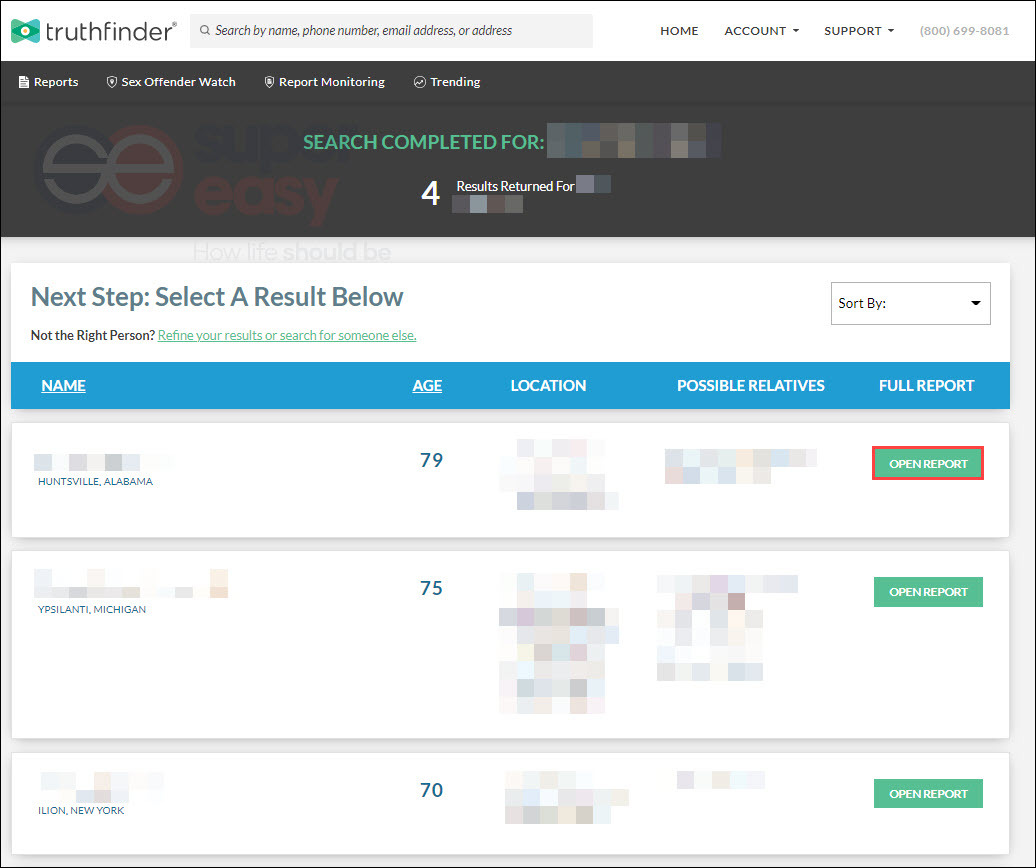The image size is (1036, 868).
Task: Click the Report Monitoring shield icon
Action: pyautogui.click(x=269, y=82)
